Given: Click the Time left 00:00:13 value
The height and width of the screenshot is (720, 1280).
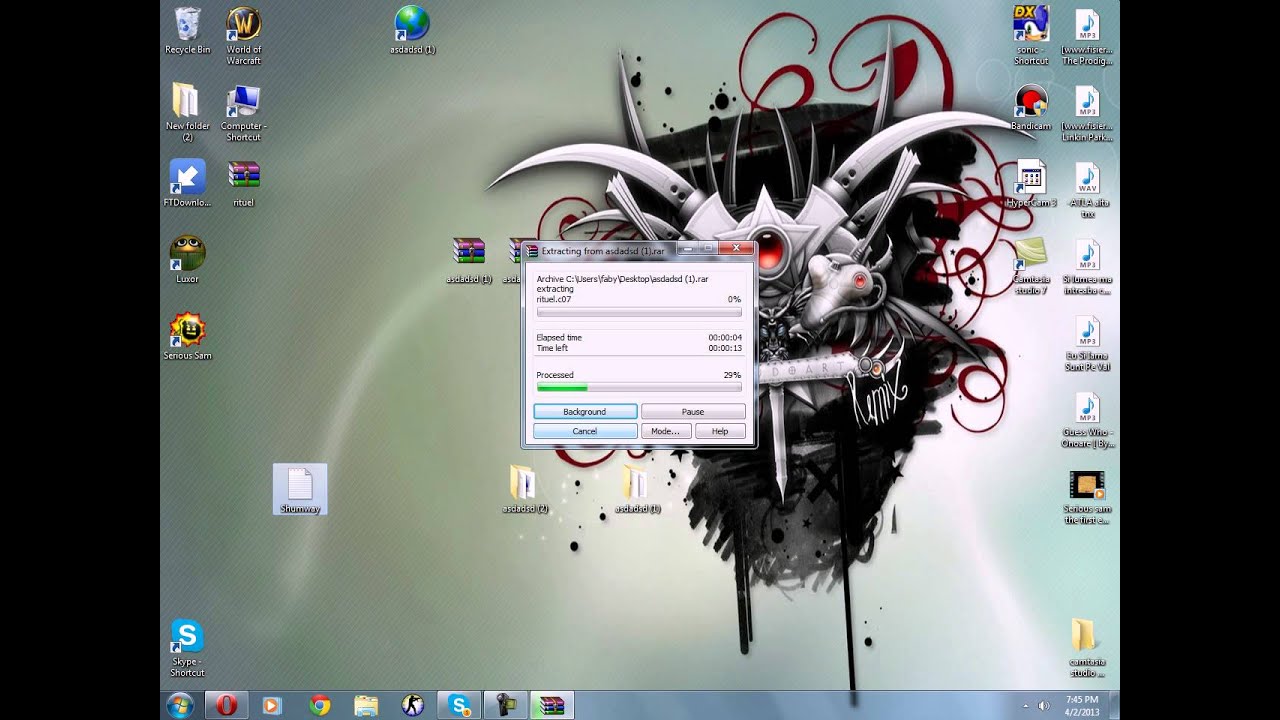Looking at the screenshot, I should pyautogui.click(x=724, y=348).
